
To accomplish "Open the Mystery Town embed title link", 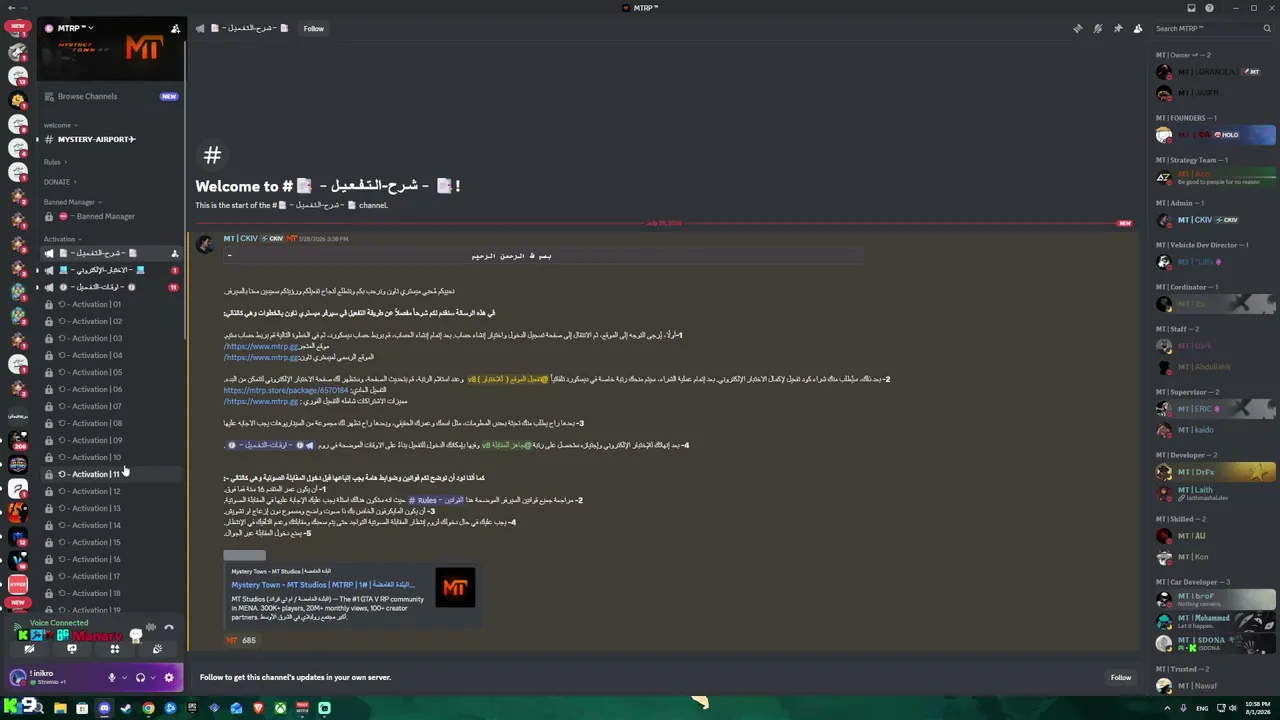I will pyautogui.click(x=323, y=585).
